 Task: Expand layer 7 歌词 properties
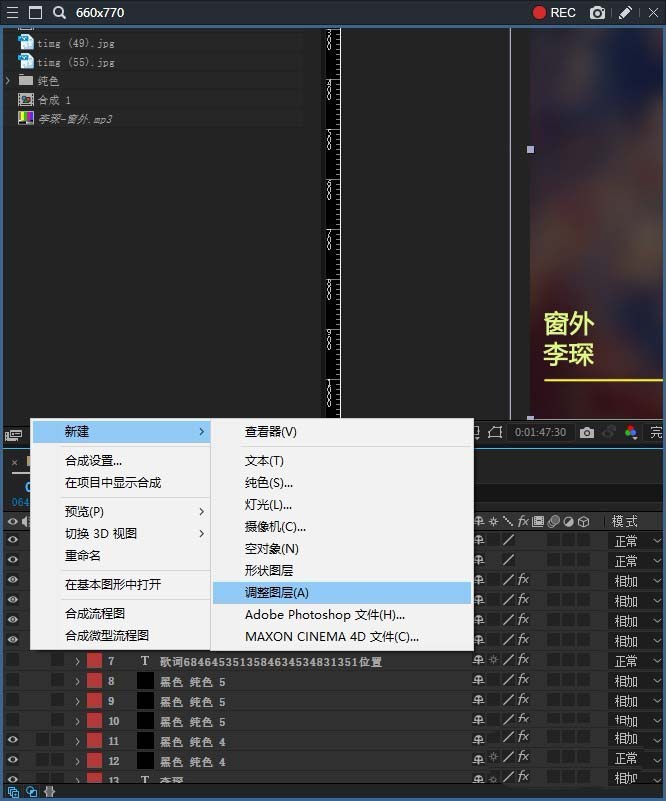click(77, 661)
